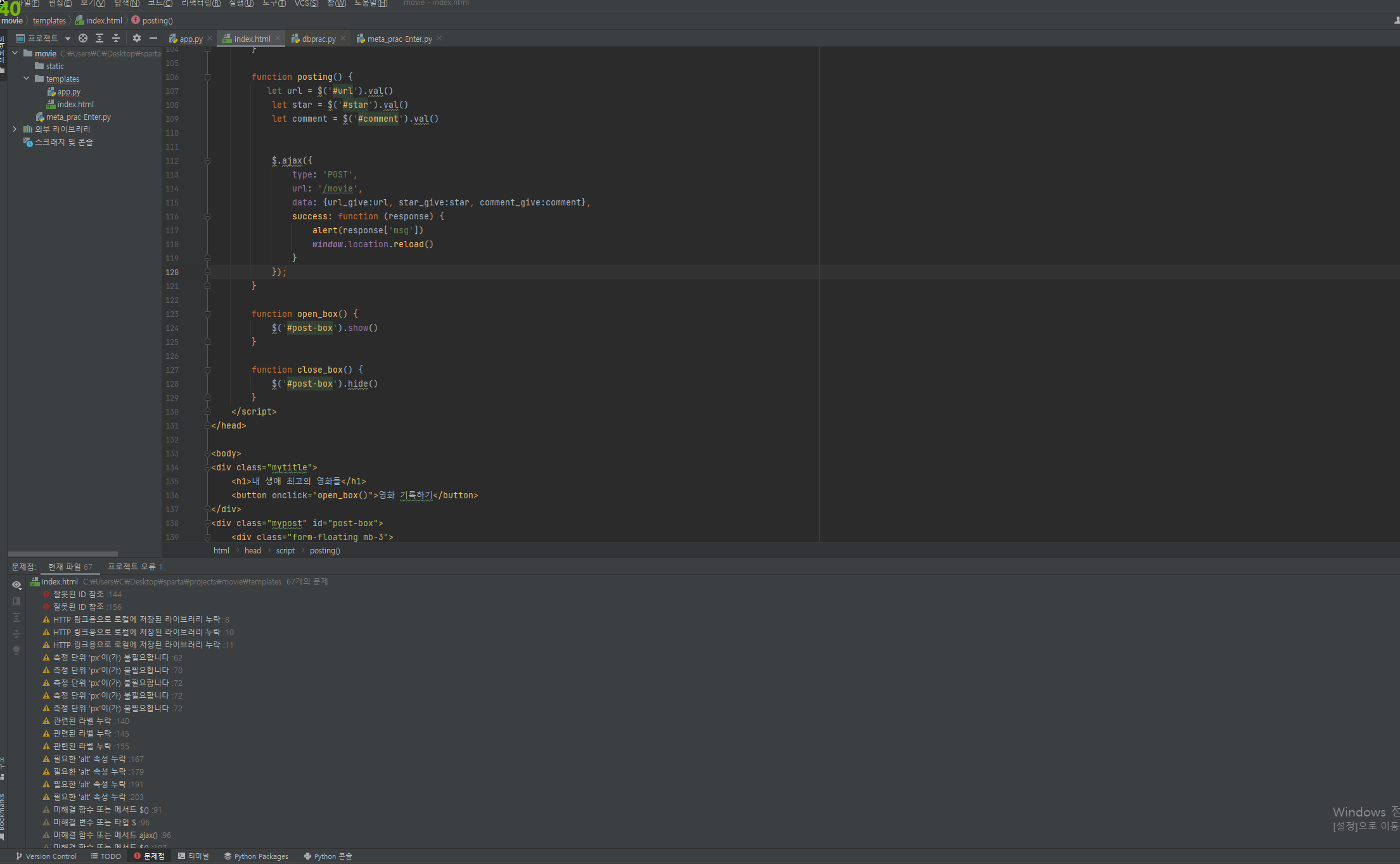Select the 현재 파일 tab in Problems
Screen dimensions: 1400x864
70,567
